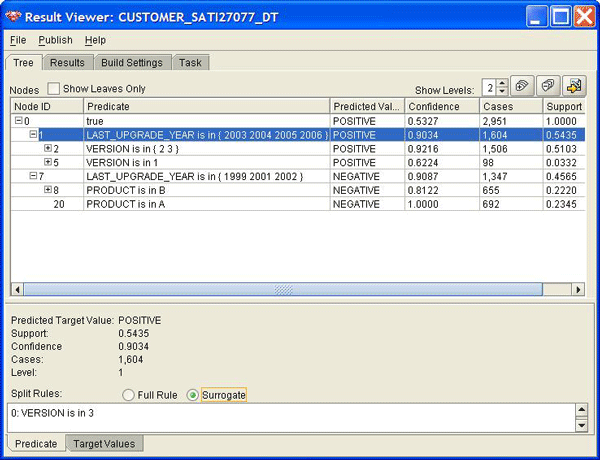The width and height of the screenshot is (600, 460).
Task: Expand node 2 VERSION is in { 2 3 }
Action: 47,148
